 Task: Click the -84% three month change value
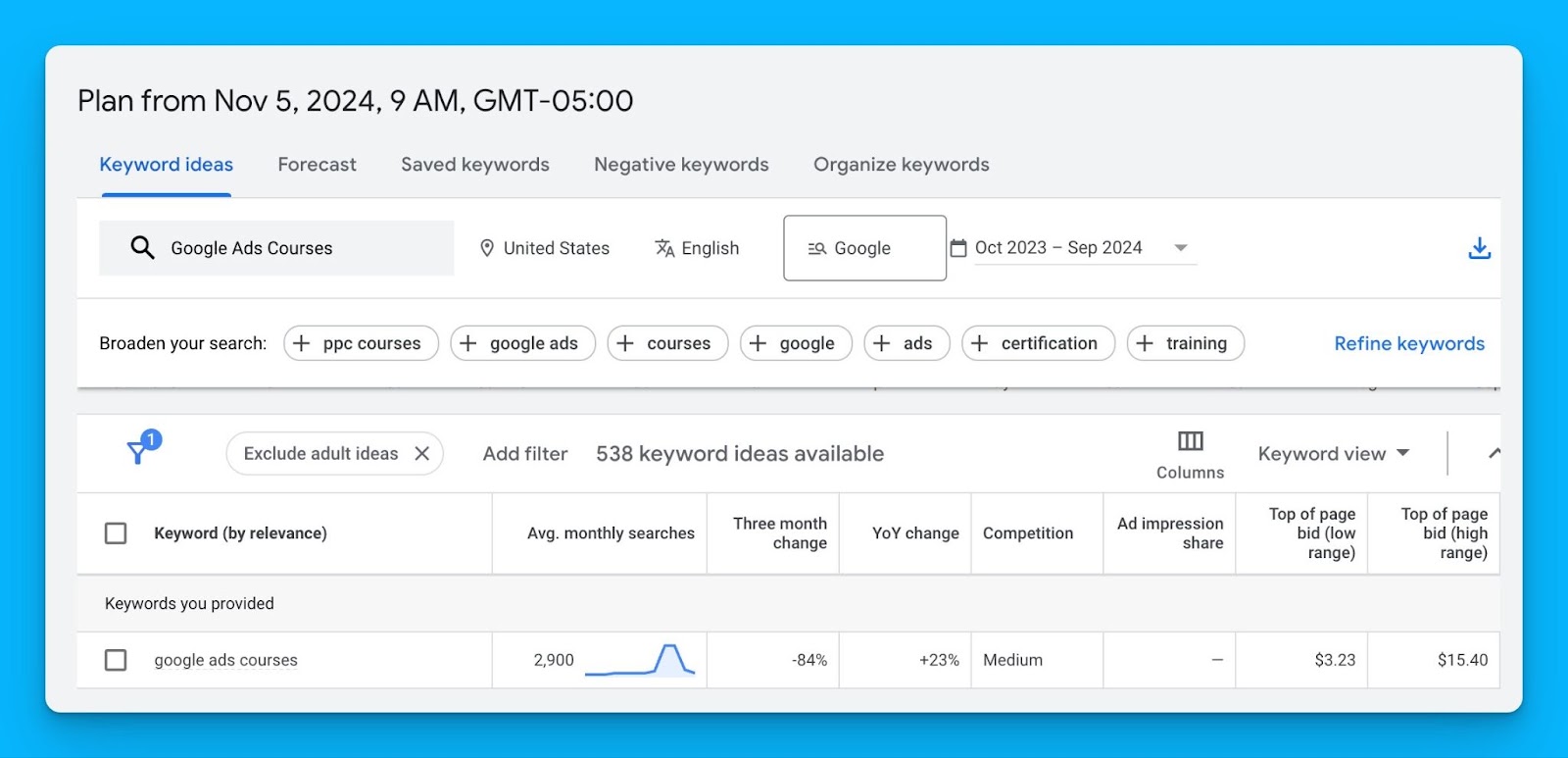[x=809, y=660]
